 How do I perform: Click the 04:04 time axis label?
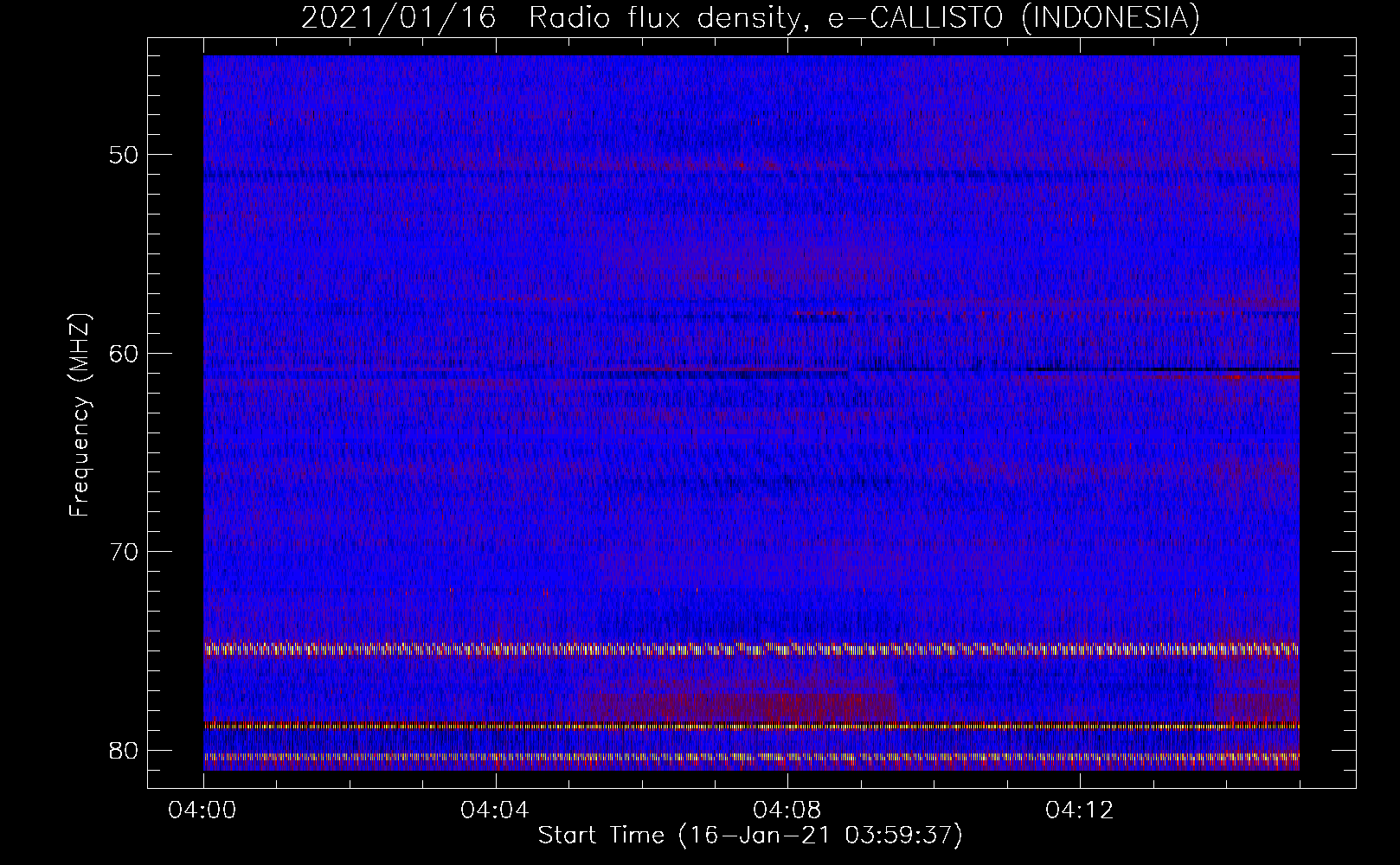click(x=496, y=811)
